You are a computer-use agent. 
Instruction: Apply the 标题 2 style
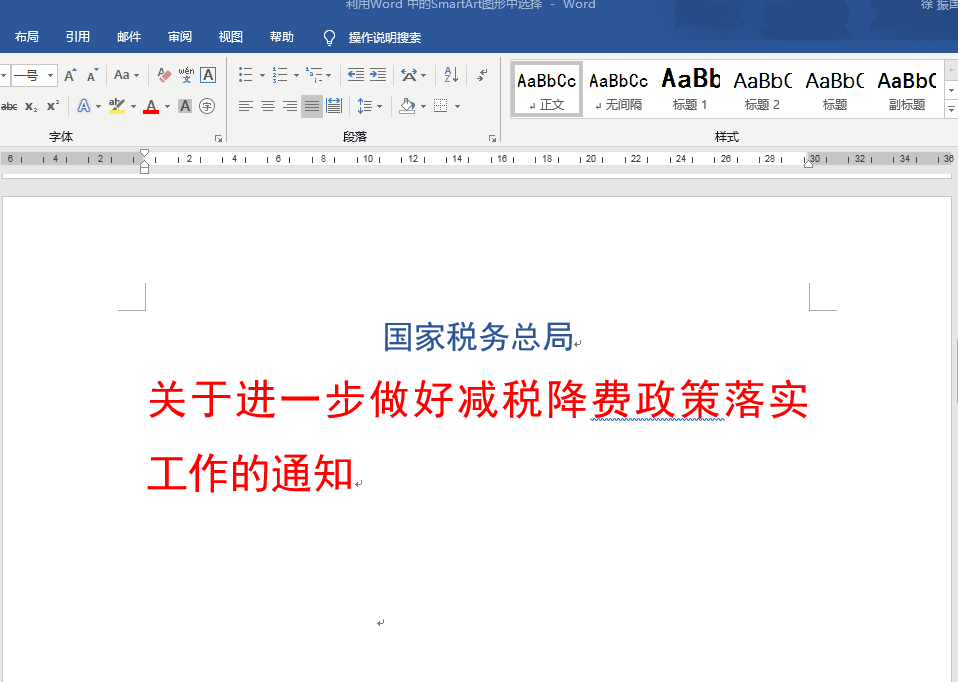(762, 89)
